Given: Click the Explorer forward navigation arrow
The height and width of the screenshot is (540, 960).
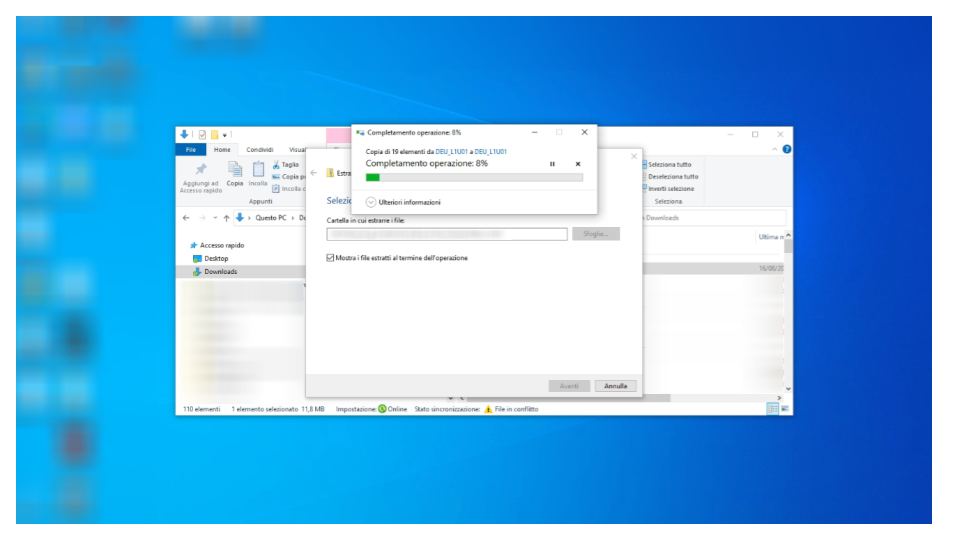Looking at the screenshot, I should [x=202, y=218].
